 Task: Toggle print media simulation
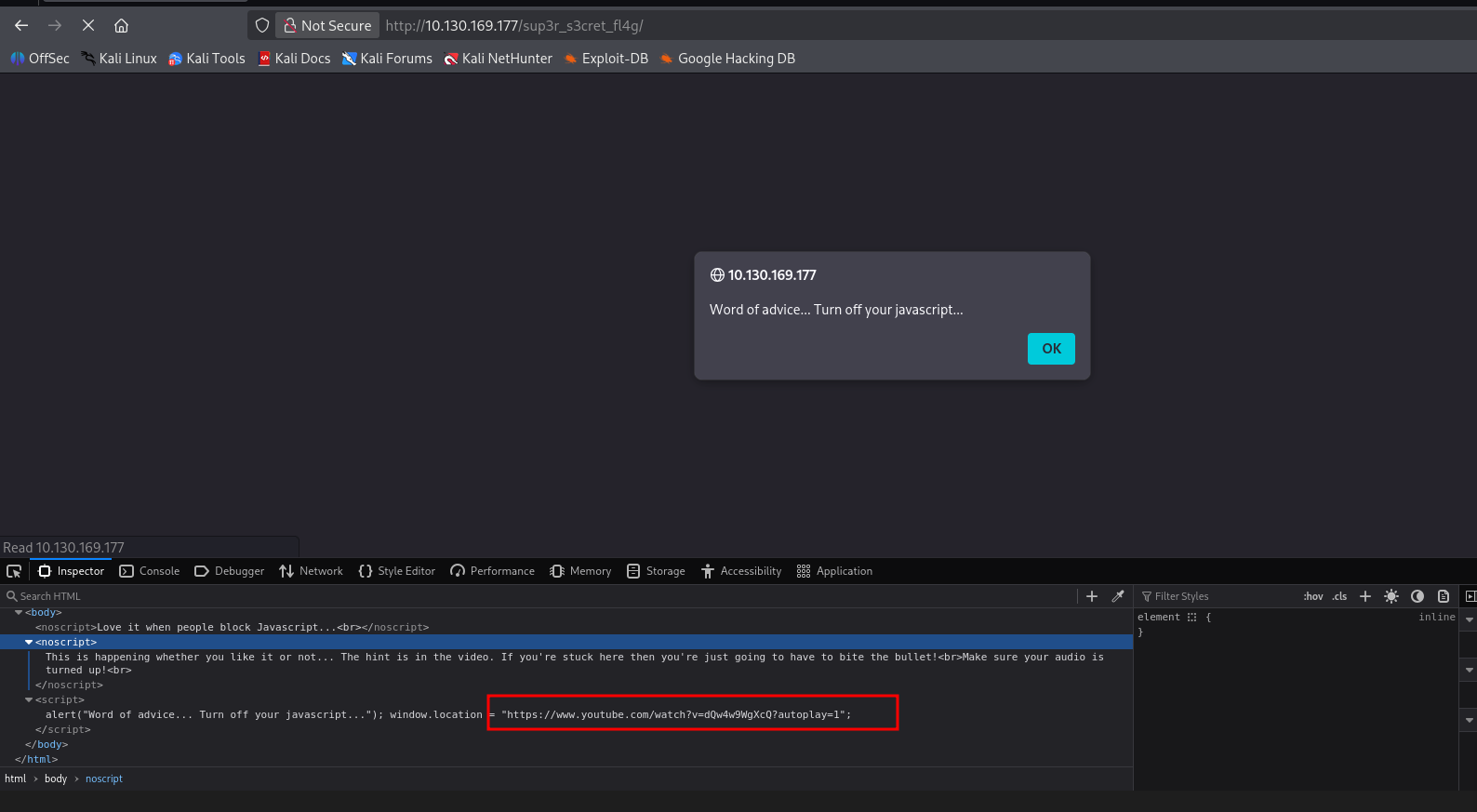pos(1444,596)
